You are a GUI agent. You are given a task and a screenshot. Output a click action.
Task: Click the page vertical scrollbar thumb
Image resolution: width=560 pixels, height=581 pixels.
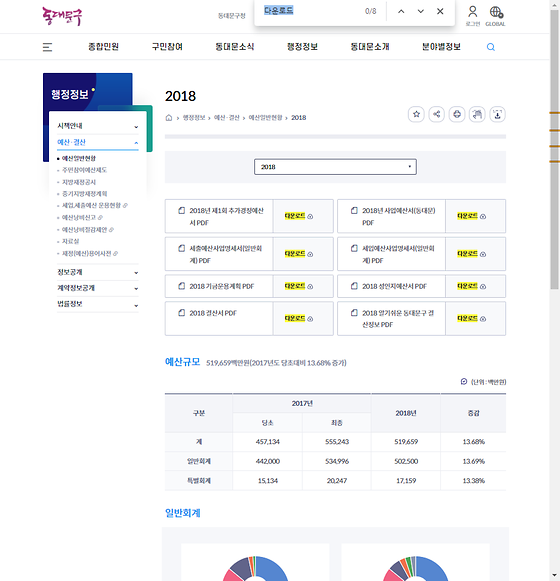point(554,148)
